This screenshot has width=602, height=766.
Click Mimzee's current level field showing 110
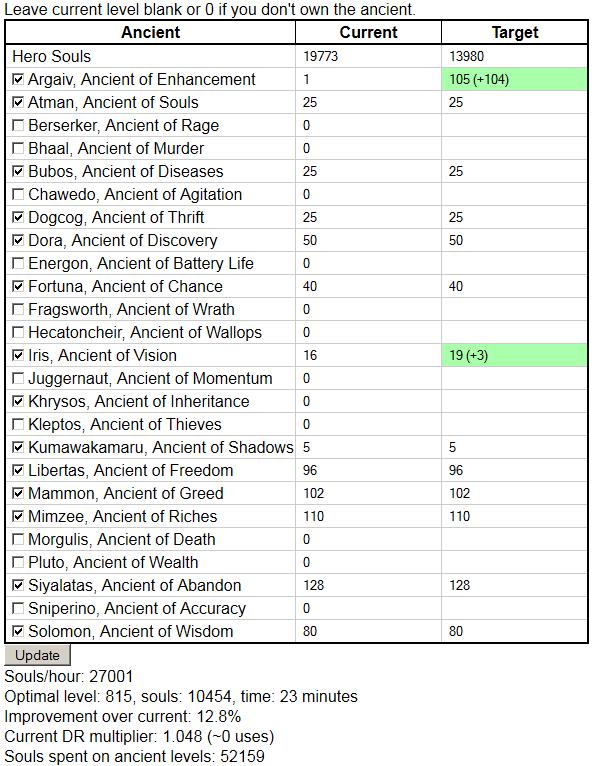(x=368, y=516)
